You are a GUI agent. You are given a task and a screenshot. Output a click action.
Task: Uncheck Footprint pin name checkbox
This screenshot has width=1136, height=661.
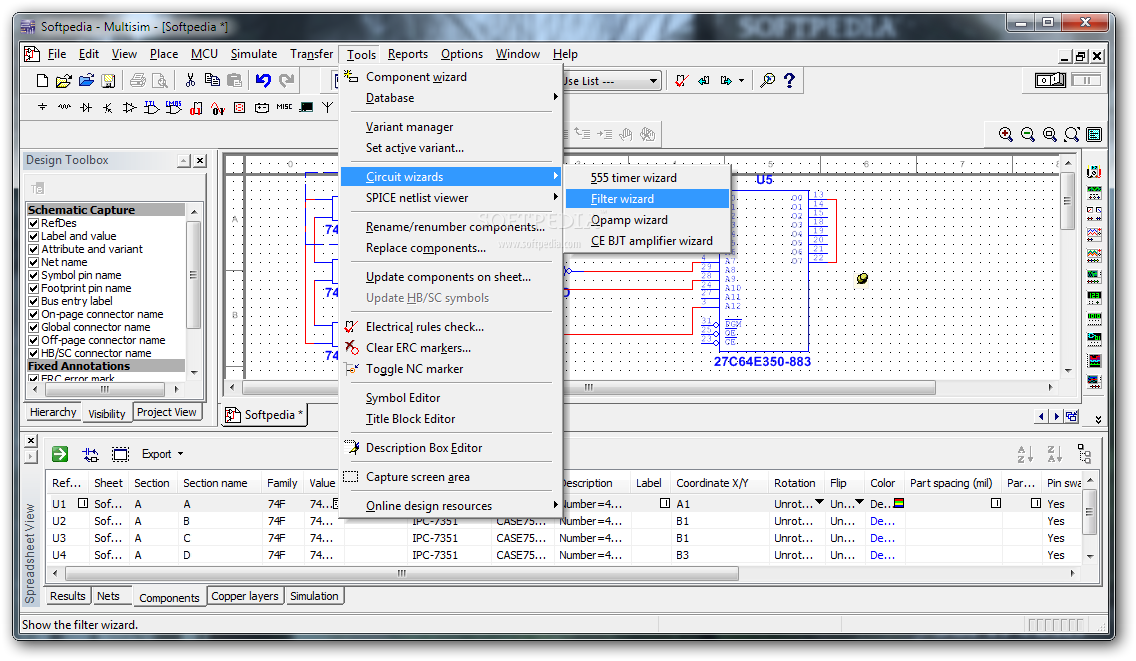pos(33,288)
